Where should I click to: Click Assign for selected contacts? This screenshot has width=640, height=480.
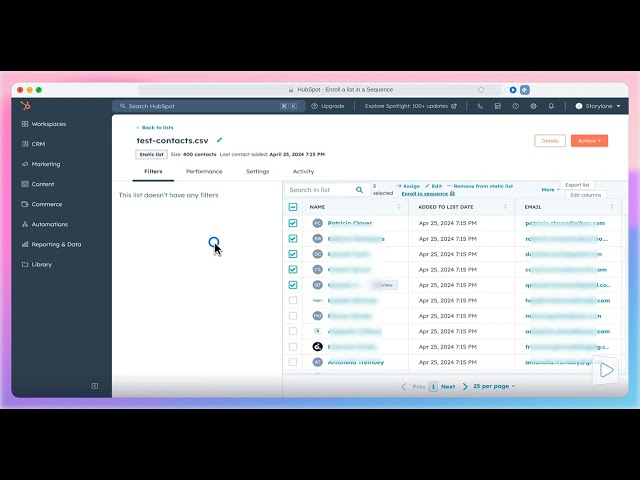pos(408,186)
